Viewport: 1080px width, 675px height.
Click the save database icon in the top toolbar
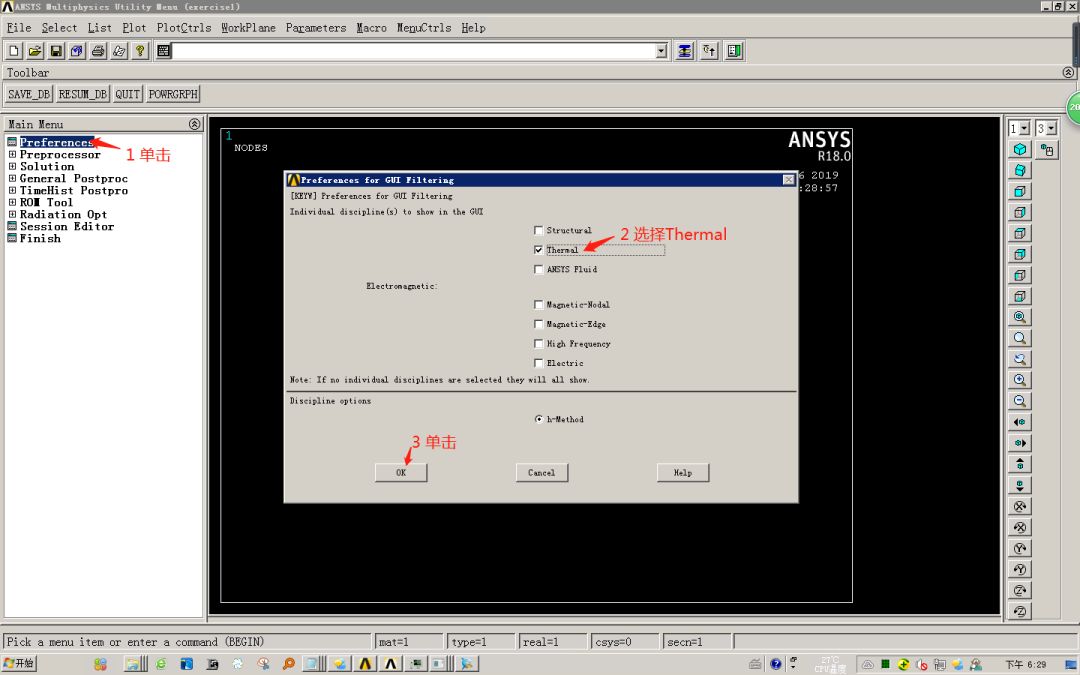click(54, 50)
